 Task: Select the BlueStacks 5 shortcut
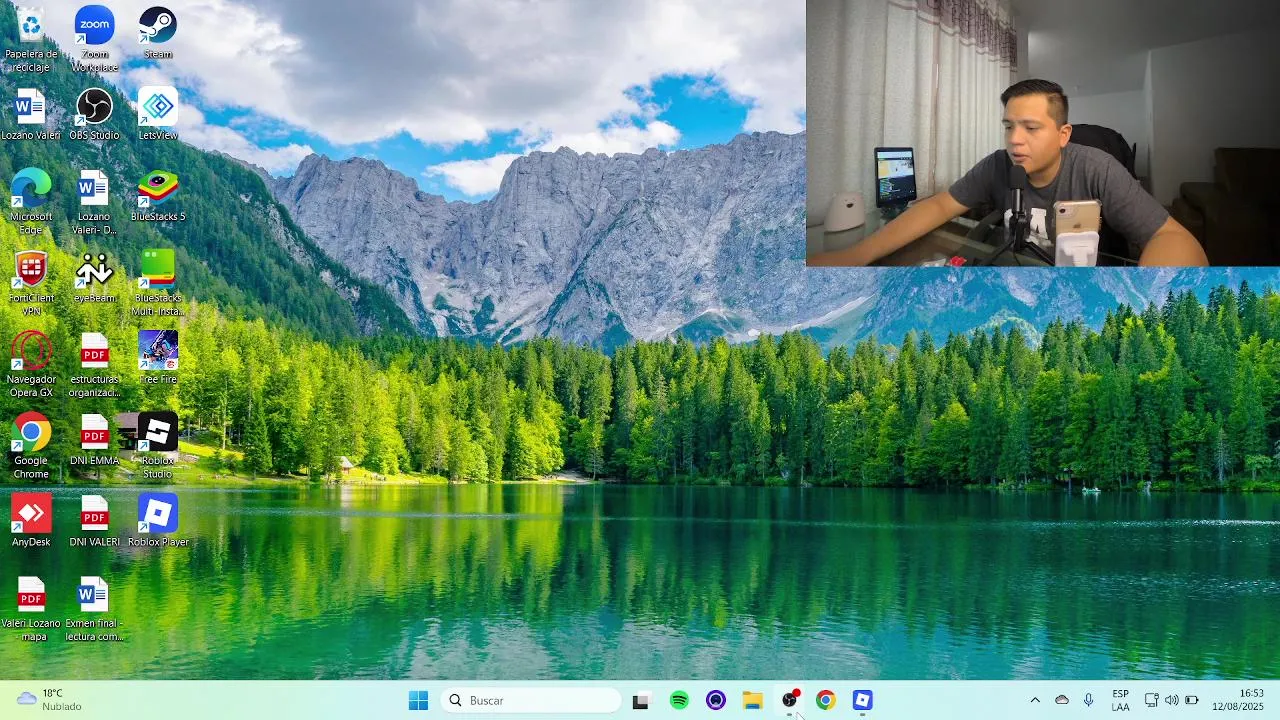pos(158,196)
